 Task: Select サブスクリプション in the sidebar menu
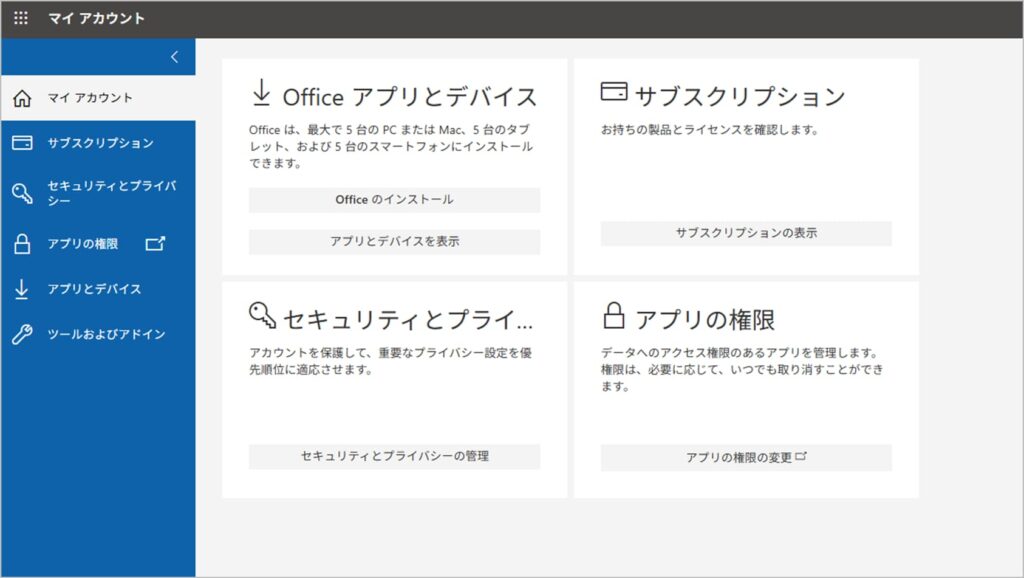click(100, 143)
